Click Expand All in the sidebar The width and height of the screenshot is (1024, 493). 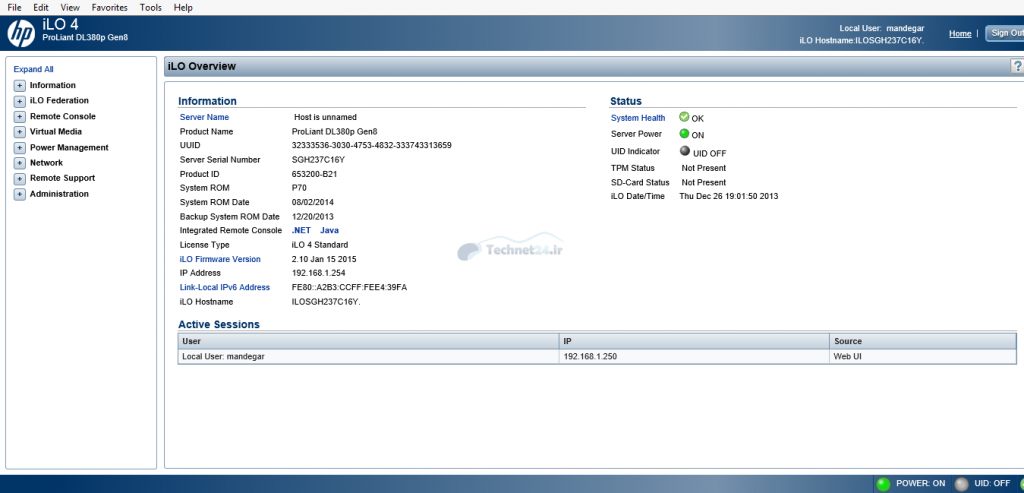click(33, 69)
